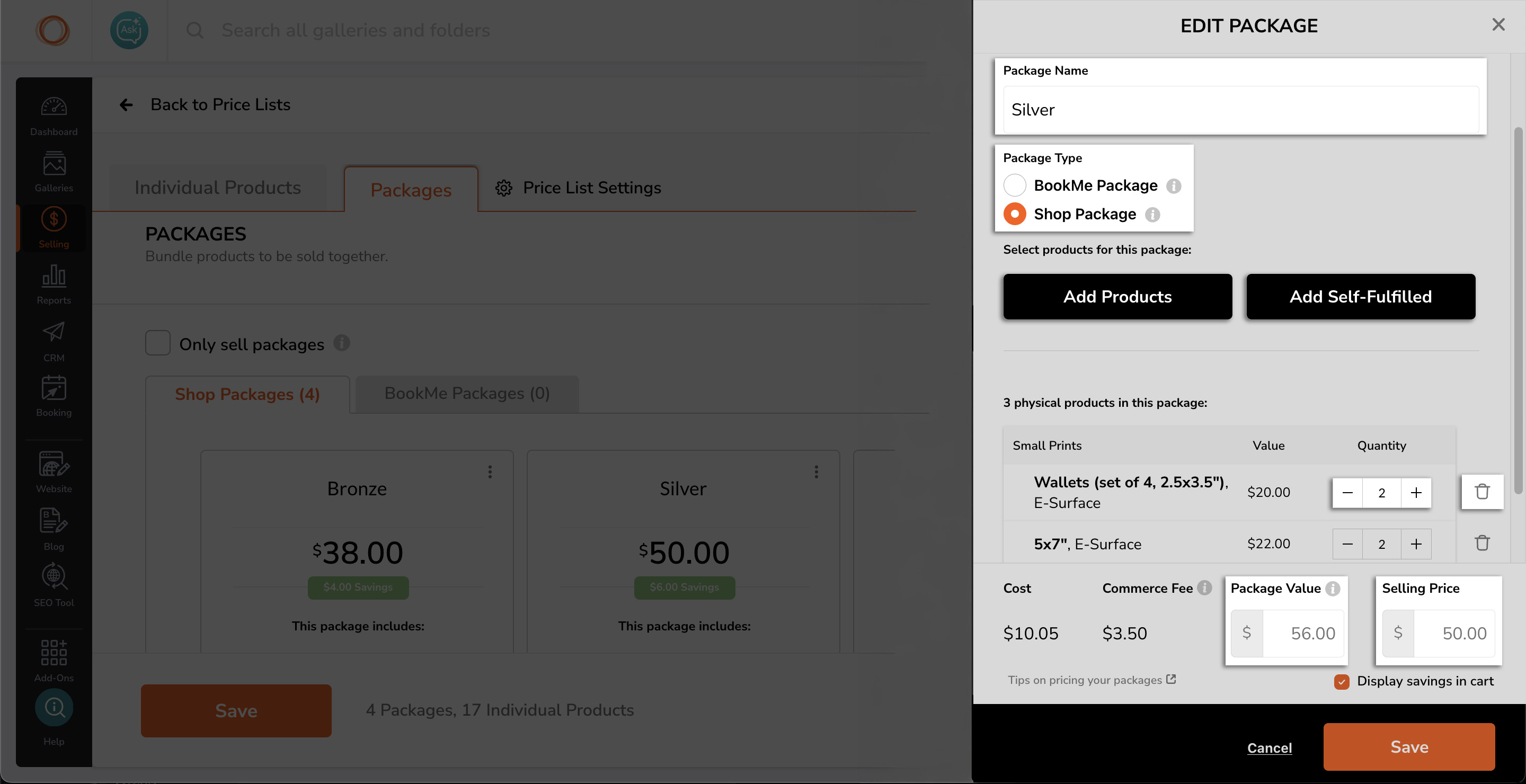The height and width of the screenshot is (784, 1526).
Task: Click the Selling Price input field
Action: 1454,634
